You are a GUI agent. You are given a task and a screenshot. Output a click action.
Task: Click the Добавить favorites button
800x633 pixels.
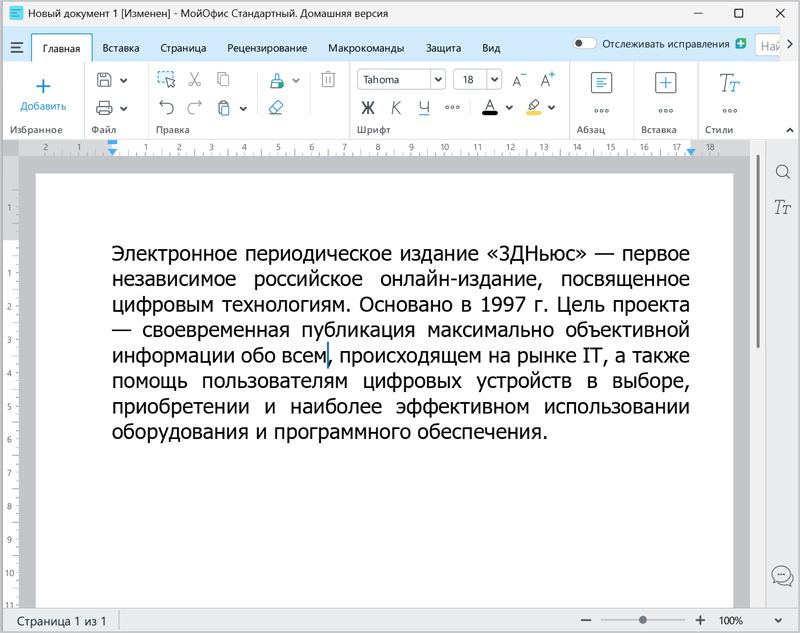pyautogui.click(x=43, y=94)
